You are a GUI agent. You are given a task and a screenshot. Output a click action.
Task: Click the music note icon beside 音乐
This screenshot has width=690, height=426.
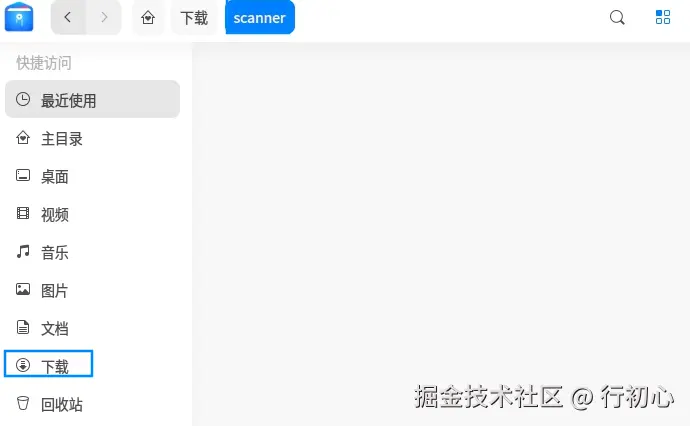tap(23, 252)
